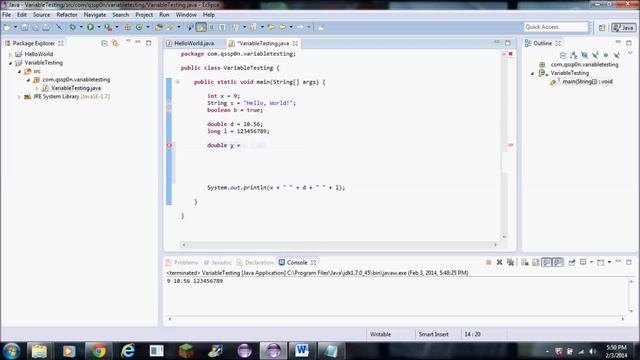Toggle Hide Local Types in Outline
Image resolution: width=640 pixels, height=360 pixels.
tap(617, 55)
